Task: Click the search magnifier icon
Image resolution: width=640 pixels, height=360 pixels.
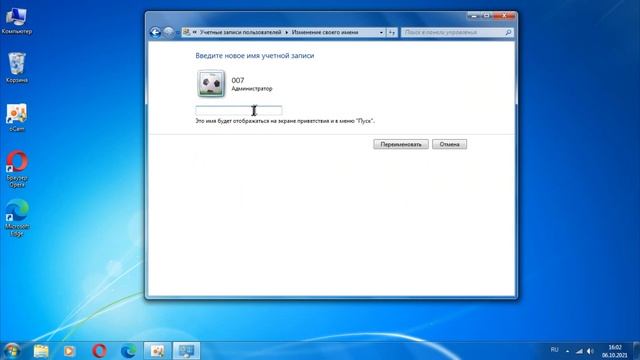Action: tap(509, 32)
